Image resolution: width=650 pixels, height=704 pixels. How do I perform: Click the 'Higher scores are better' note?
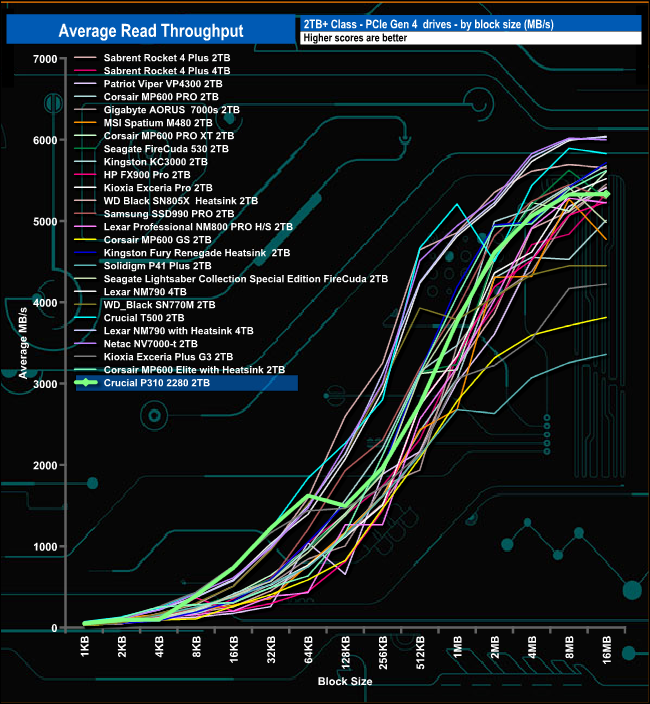pos(355,38)
